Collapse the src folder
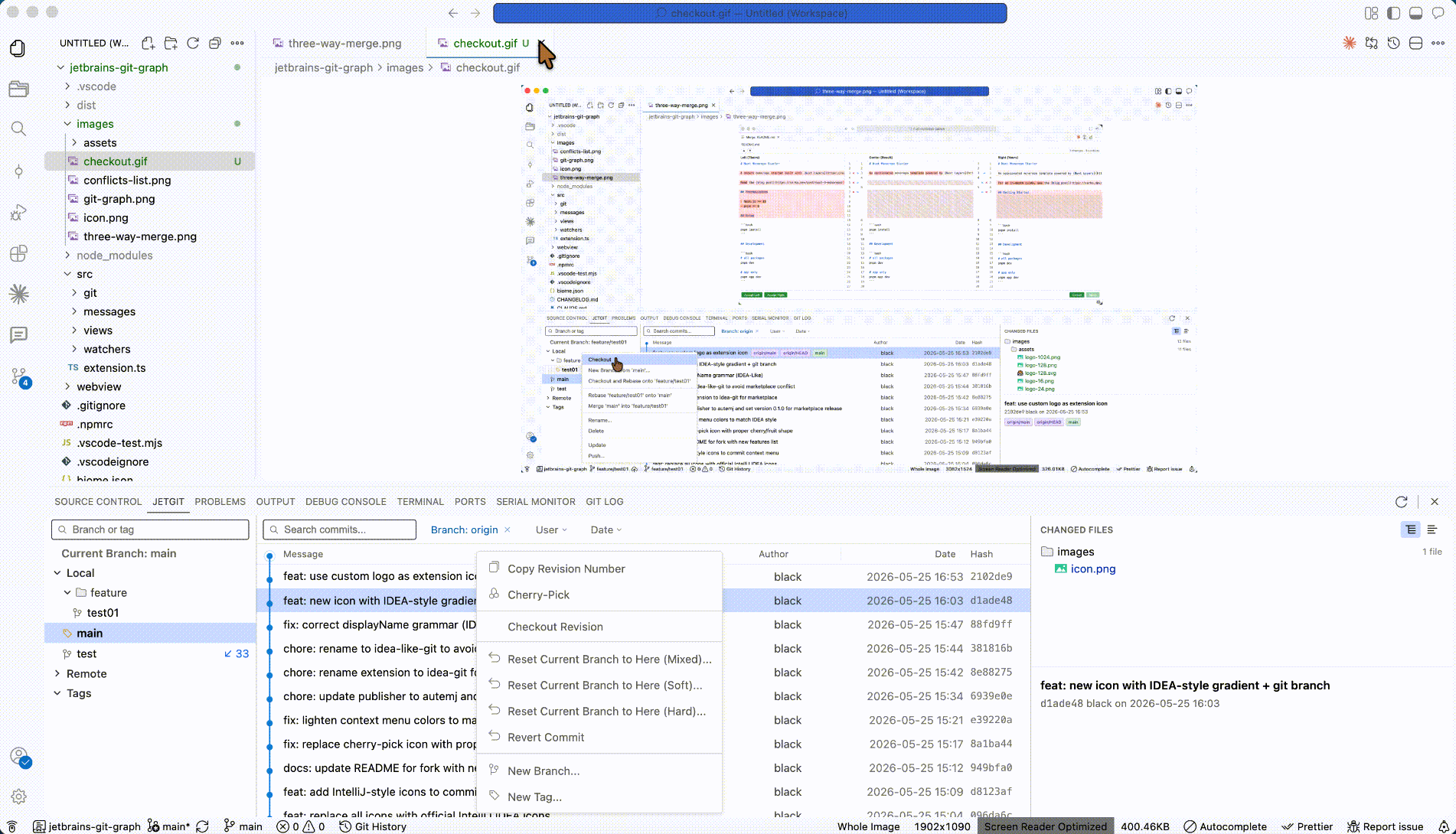The image size is (1456, 834). [67, 274]
